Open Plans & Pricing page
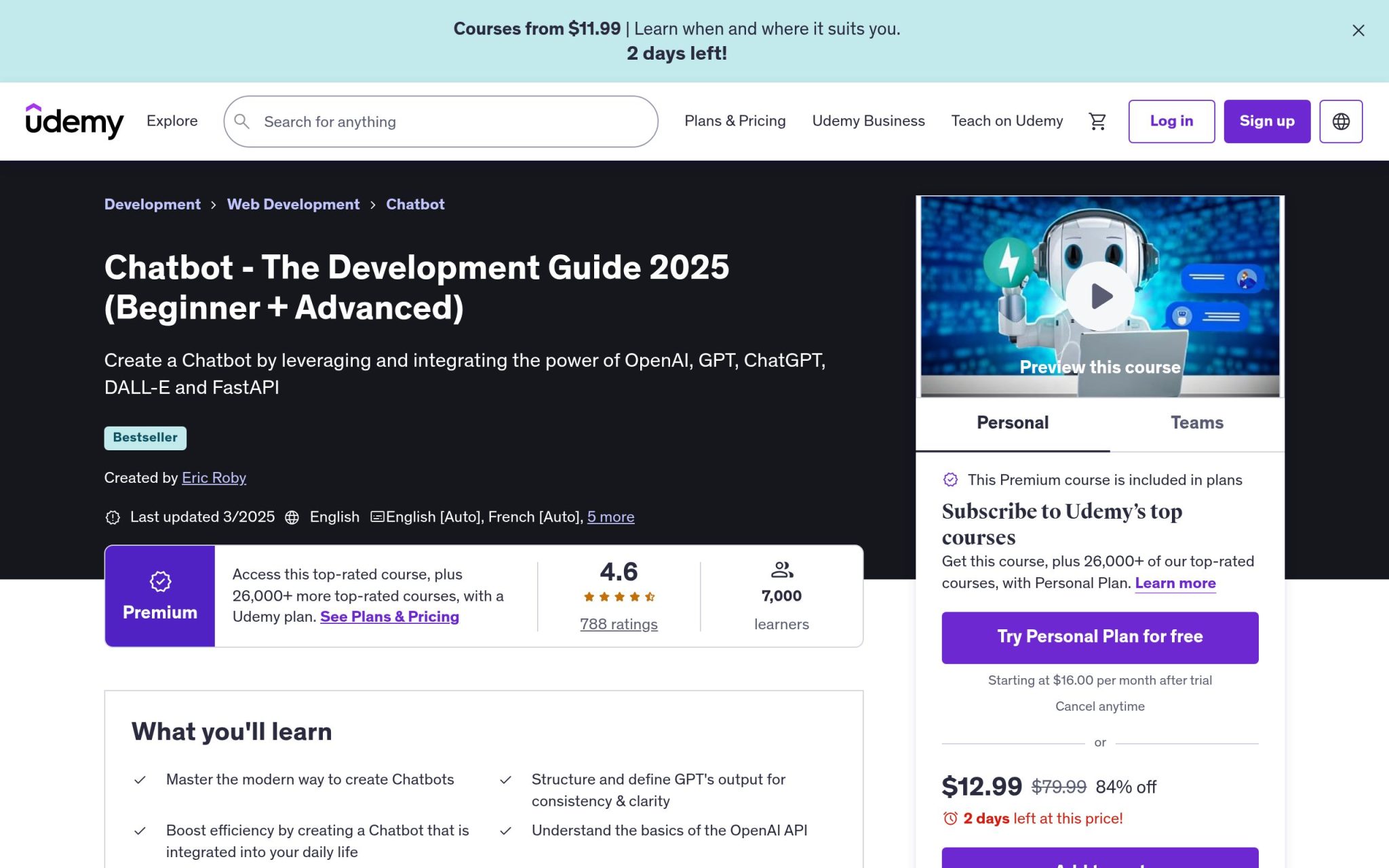Viewport: 1389px width, 868px height. tap(735, 121)
